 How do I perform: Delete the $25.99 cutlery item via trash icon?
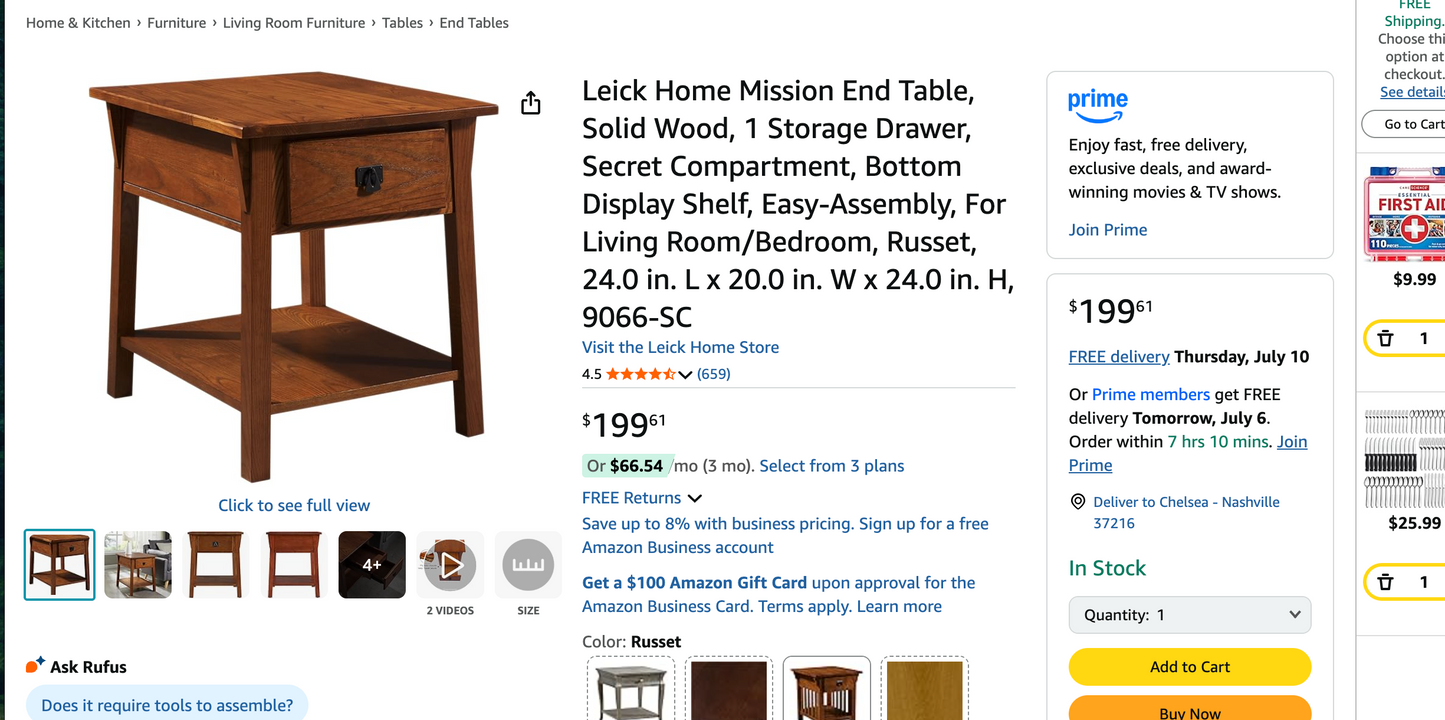click(x=1385, y=582)
